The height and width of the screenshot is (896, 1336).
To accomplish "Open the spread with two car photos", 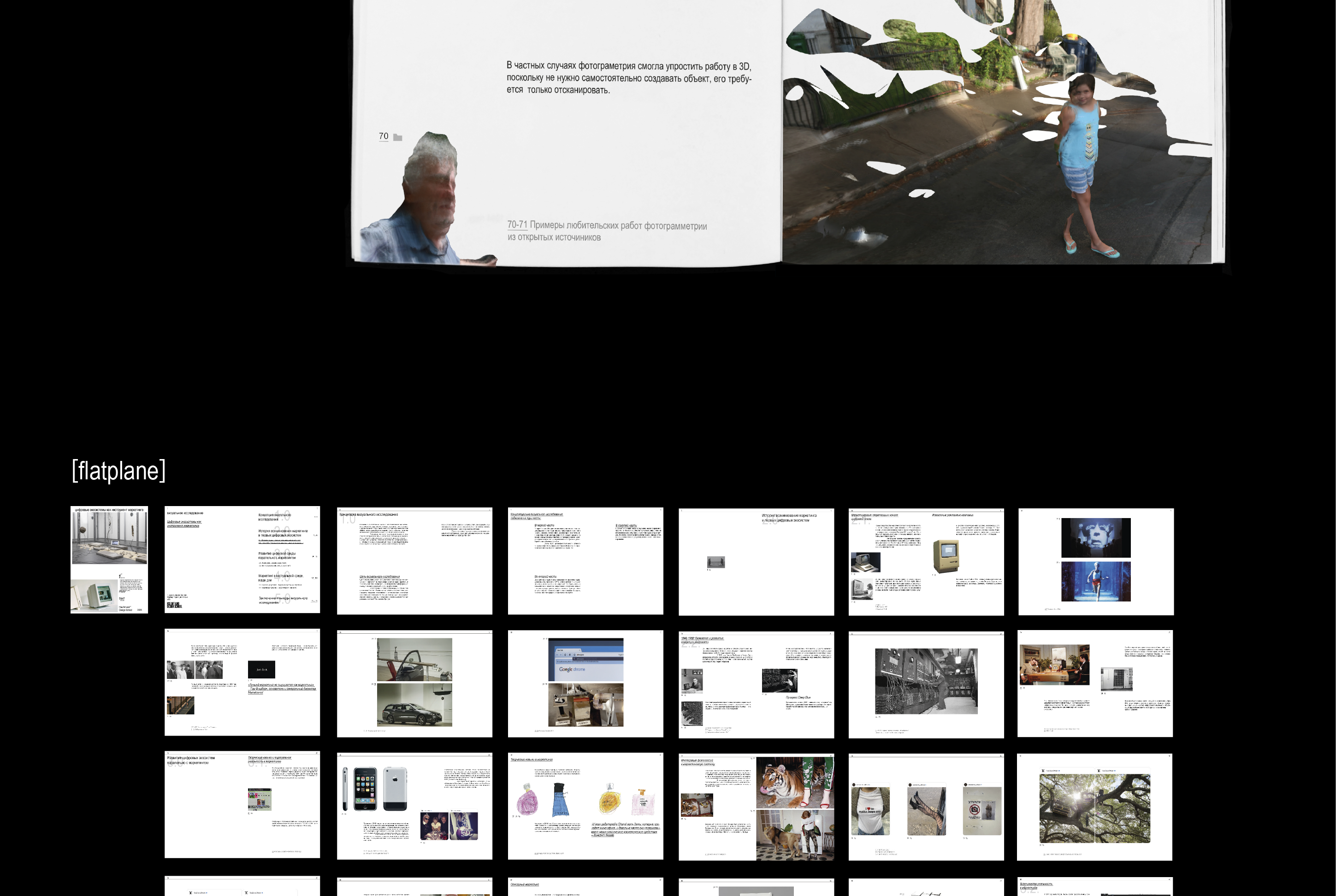I will click(414, 684).
